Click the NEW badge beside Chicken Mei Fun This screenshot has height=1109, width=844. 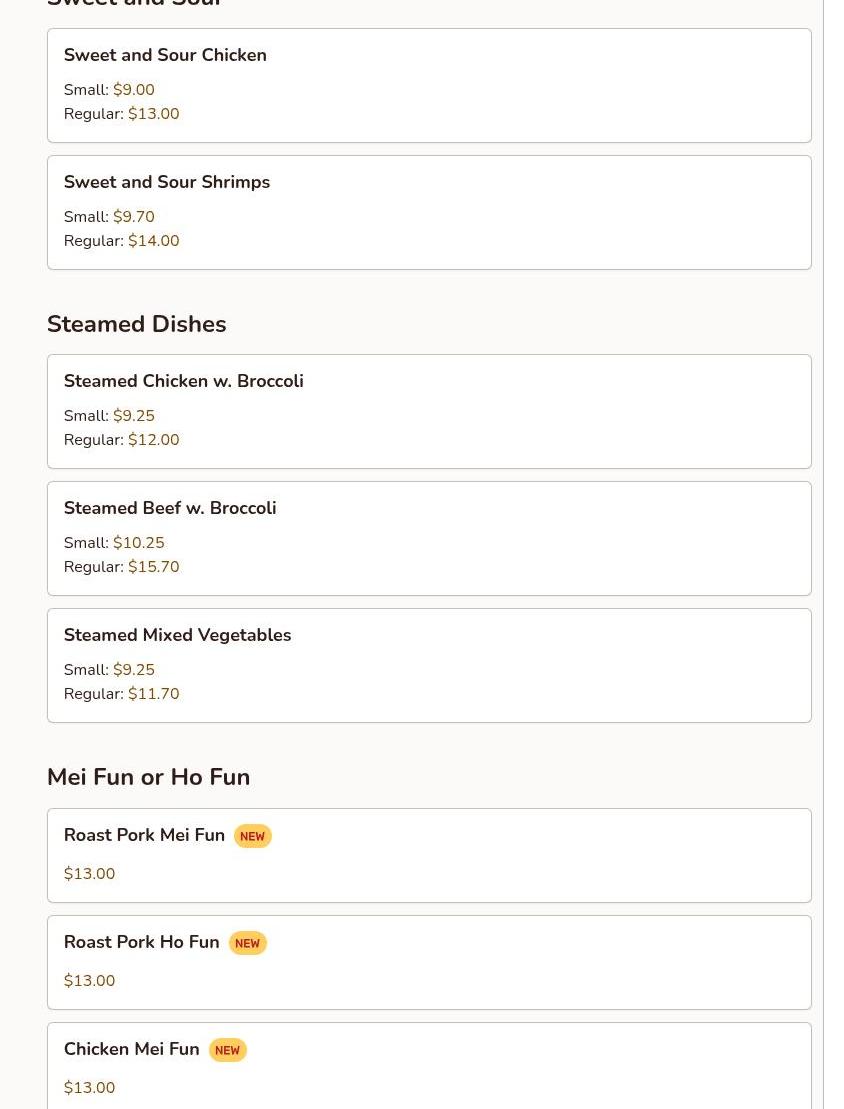click(x=227, y=1050)
